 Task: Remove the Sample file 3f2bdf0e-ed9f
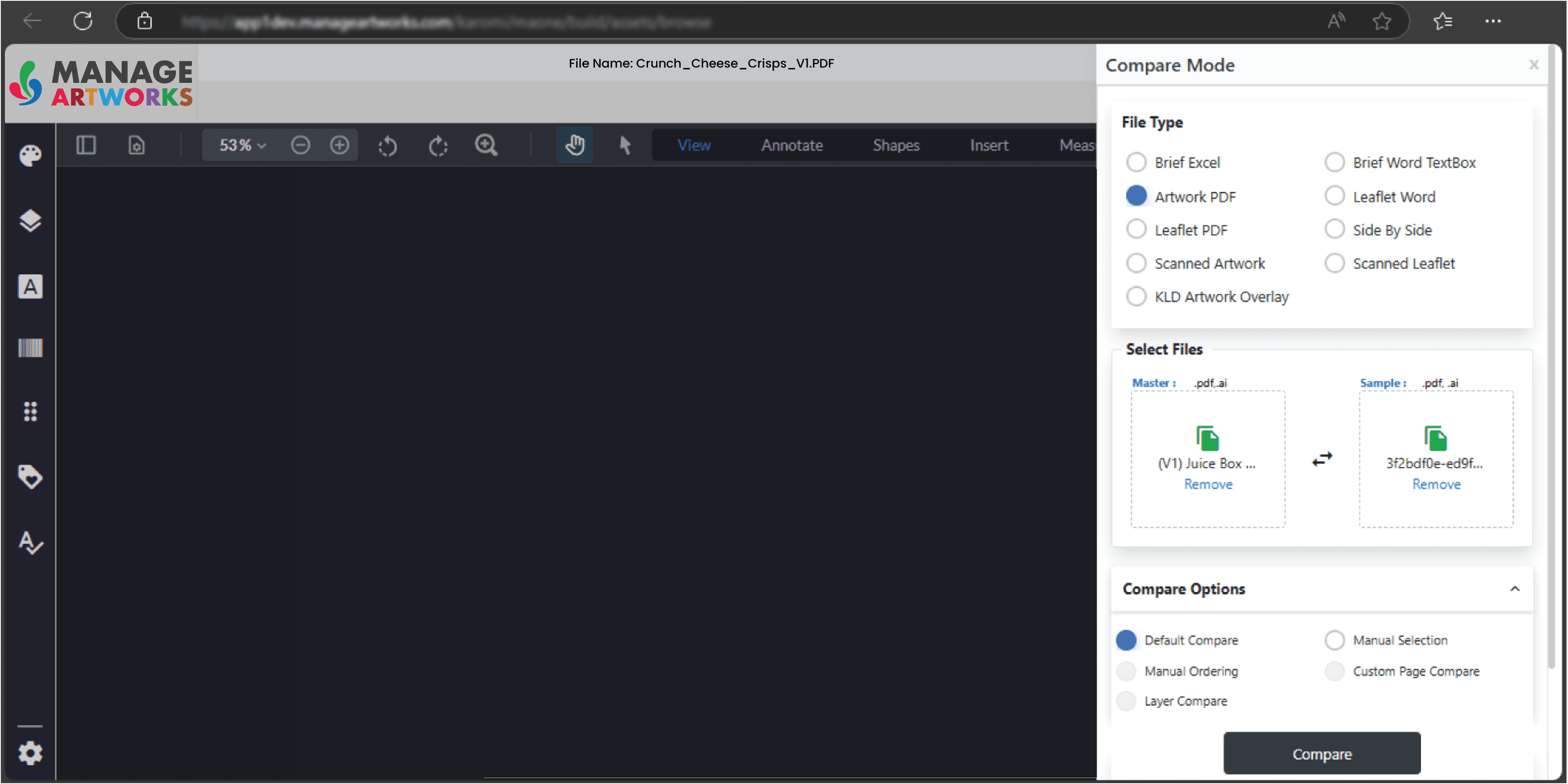pos(1436,485)
